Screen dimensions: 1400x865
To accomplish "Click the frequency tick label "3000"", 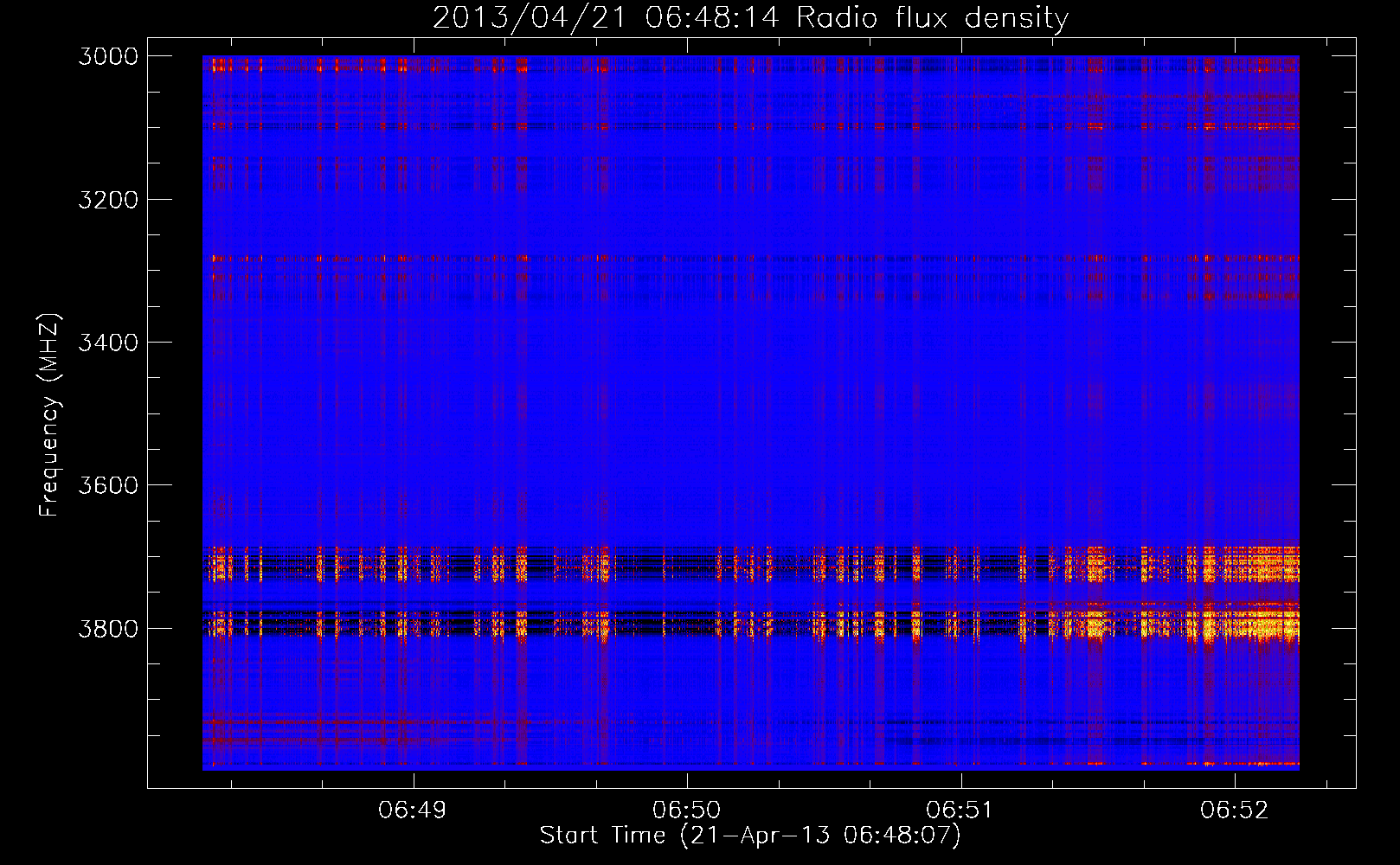I will click(x=108, y=56).
